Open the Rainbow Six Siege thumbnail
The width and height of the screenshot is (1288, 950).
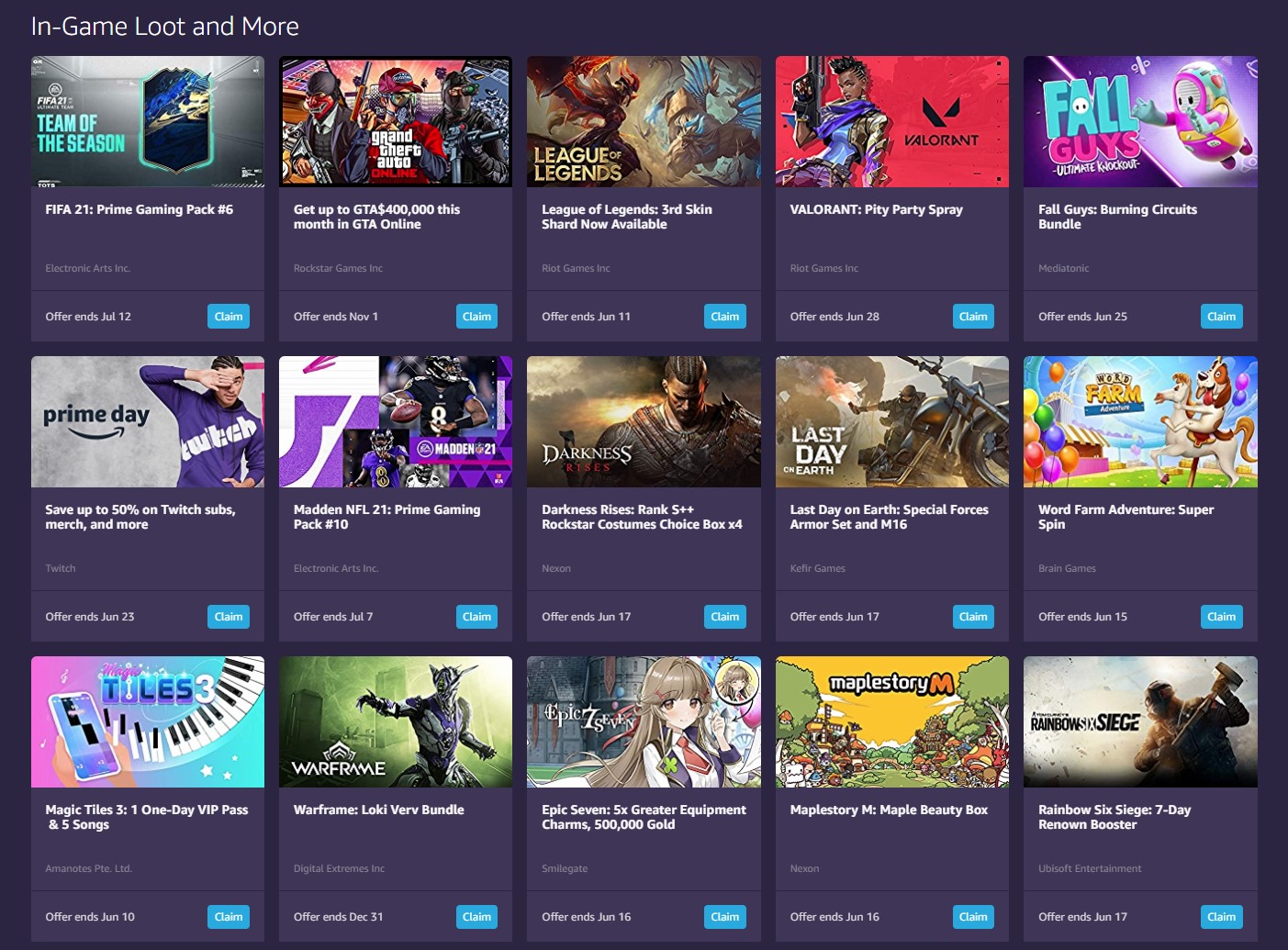coord(1140,721)
